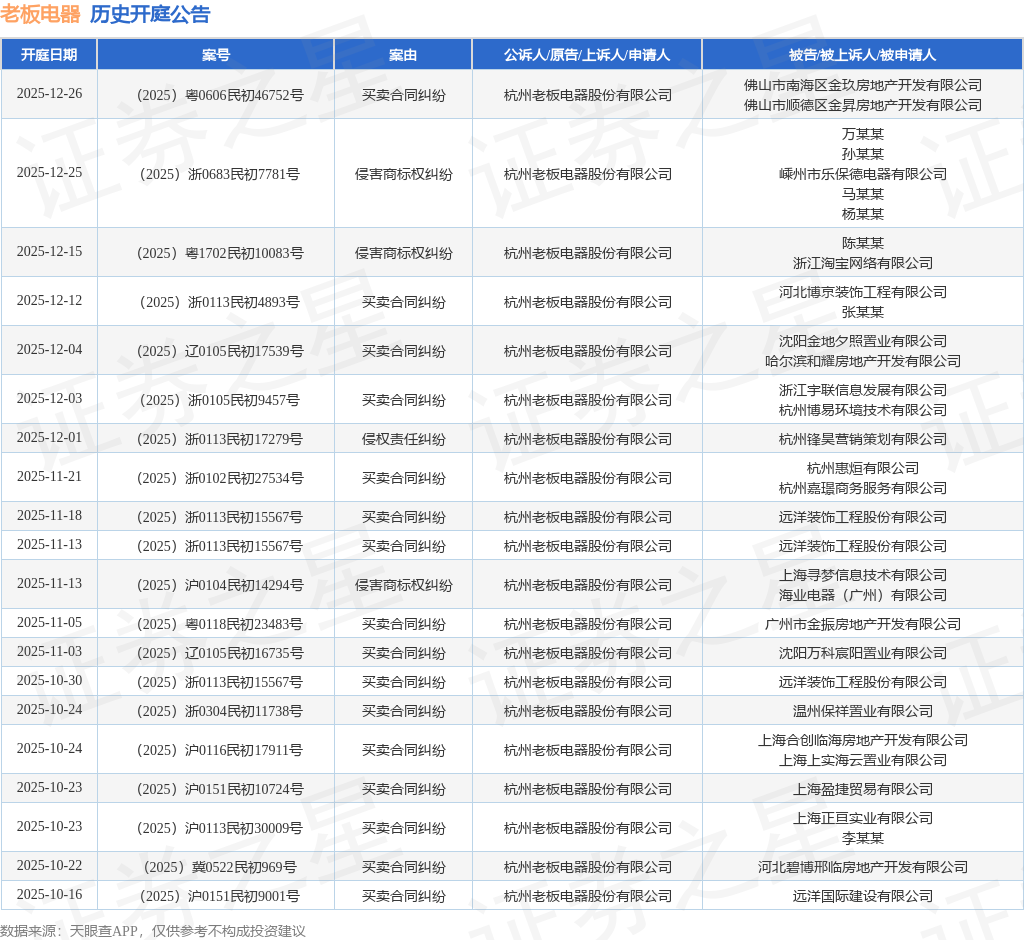The image size is (1024, 940).
Task: Click date cell 2025-12-01
Action: click(x=50, y=438)
